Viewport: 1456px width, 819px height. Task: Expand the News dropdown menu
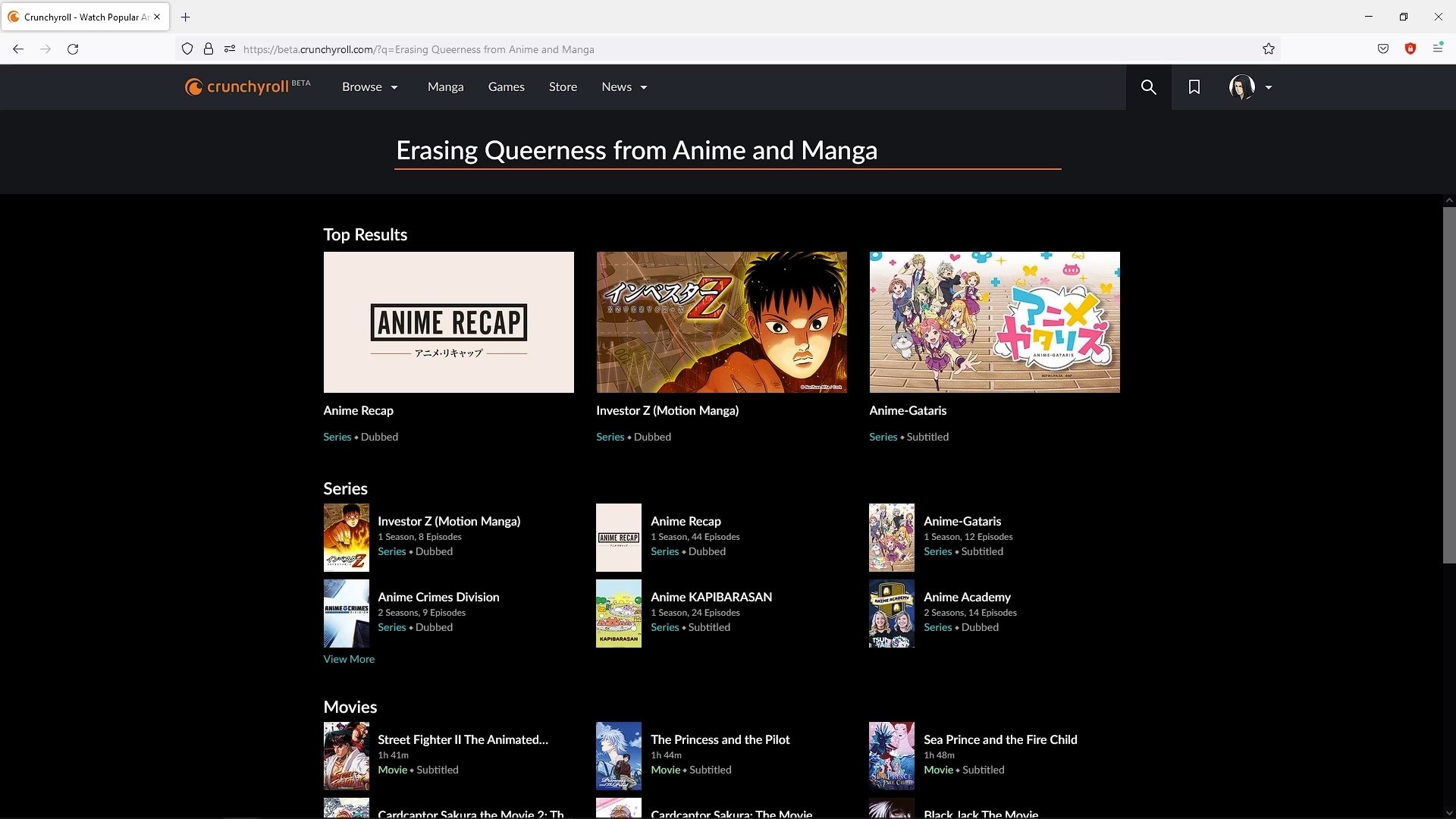pyautogui.click(x=623, y=86)
